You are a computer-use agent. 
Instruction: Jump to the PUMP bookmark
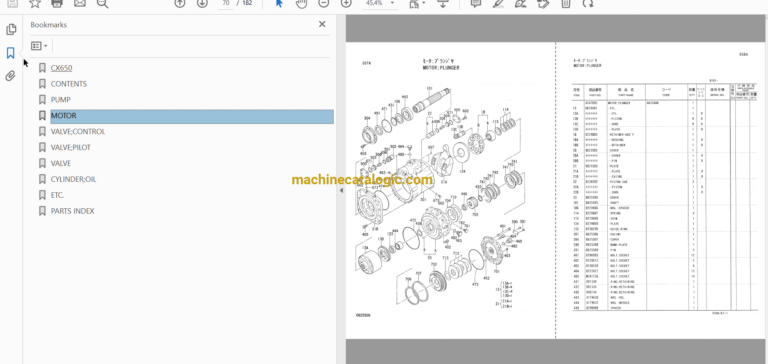(x=61, y=99)
